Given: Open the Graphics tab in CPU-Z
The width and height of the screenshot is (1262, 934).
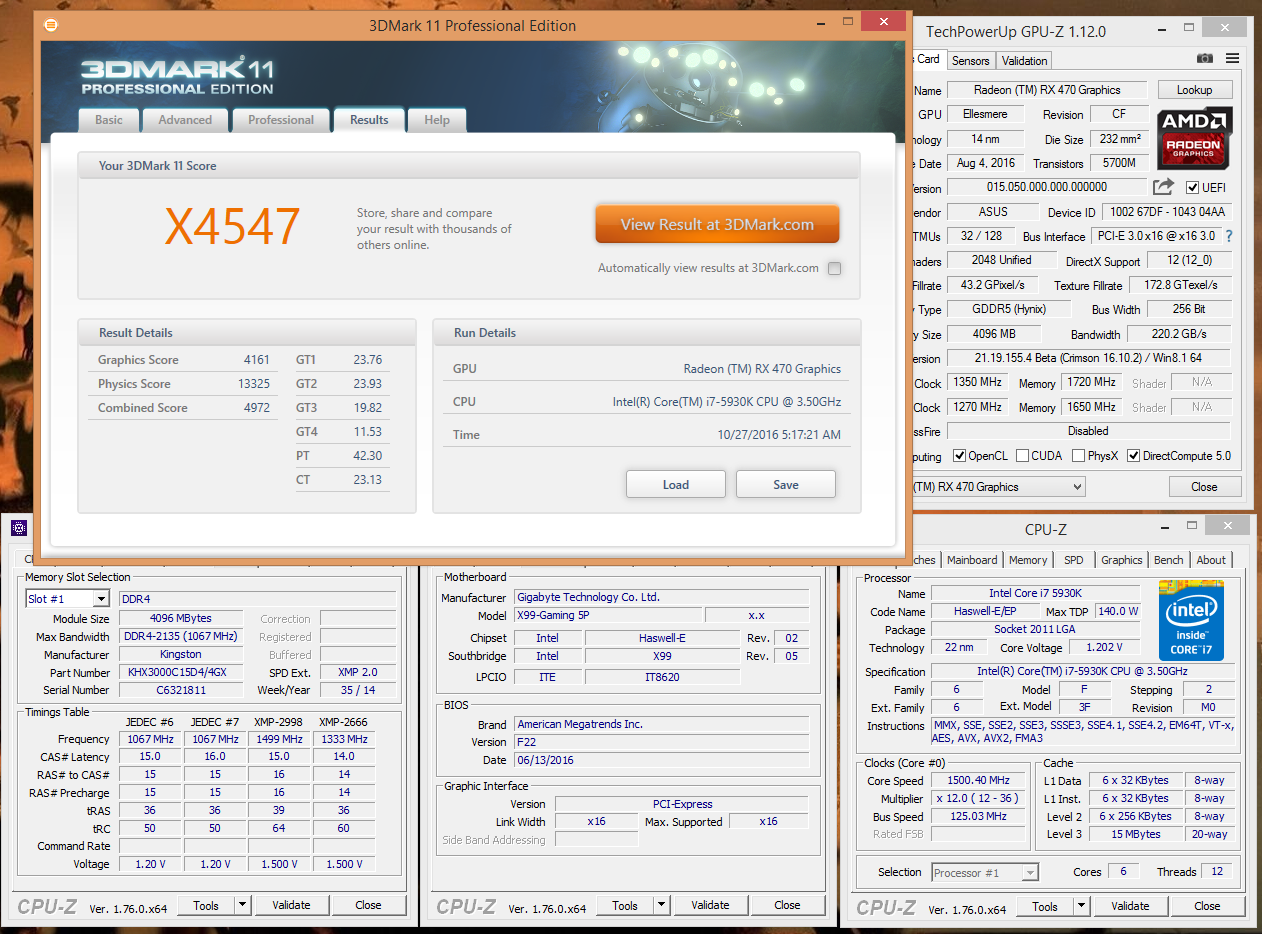Looking at the screenshot, I should click(x=1121, y=560).
